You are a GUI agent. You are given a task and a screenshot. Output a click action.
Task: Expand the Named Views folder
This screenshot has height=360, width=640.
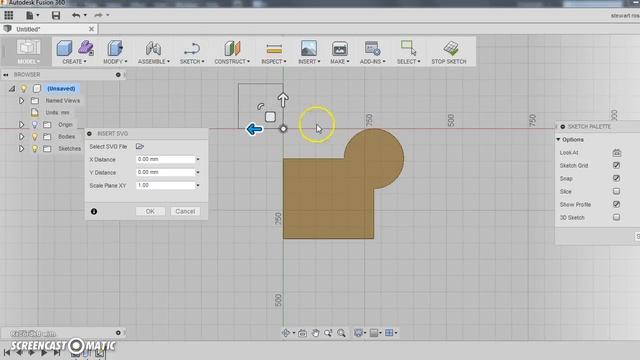click(21, 100)
